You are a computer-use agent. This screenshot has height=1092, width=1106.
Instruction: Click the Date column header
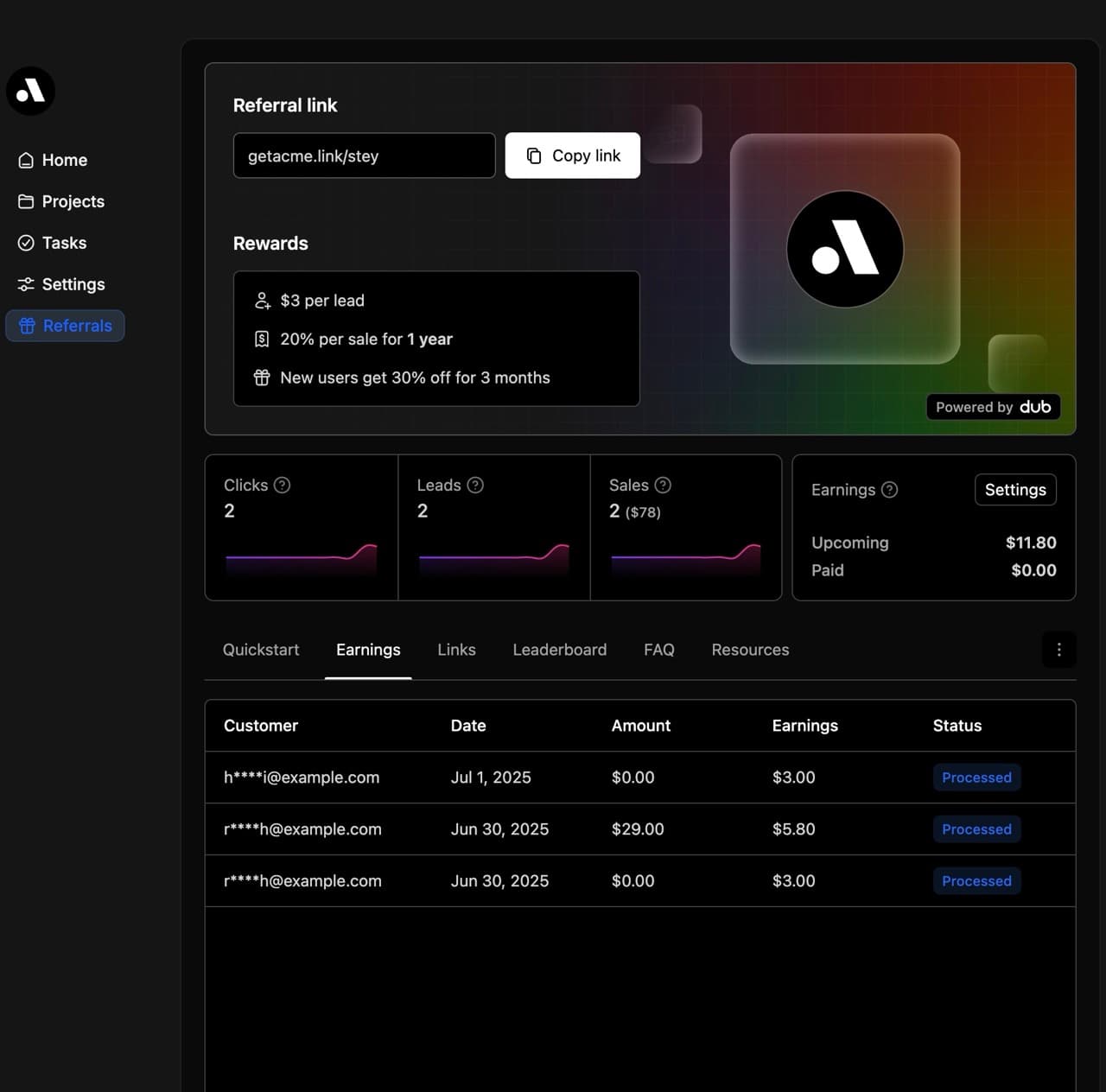[468, 726]
